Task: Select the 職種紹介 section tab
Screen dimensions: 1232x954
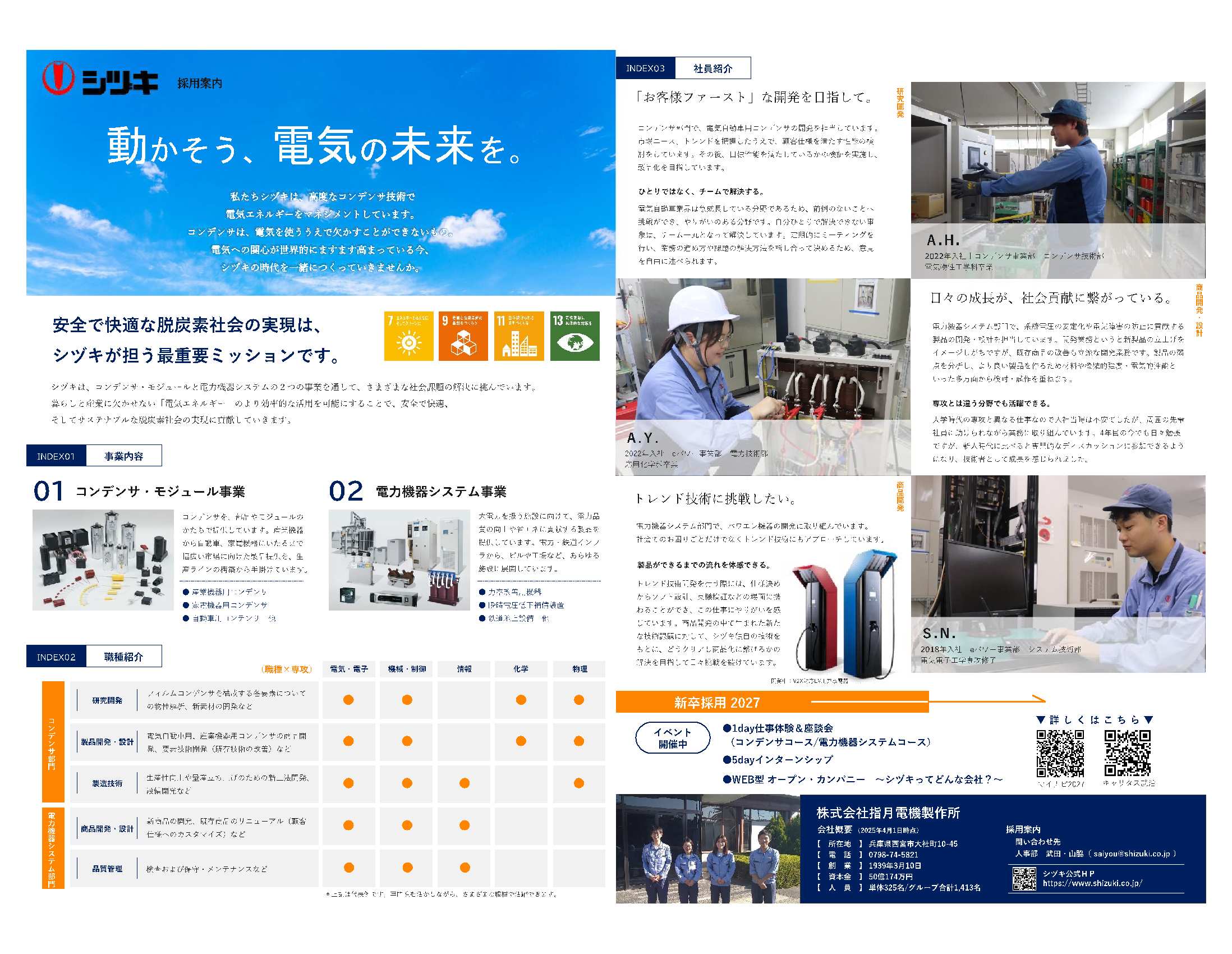Action: 124,657
